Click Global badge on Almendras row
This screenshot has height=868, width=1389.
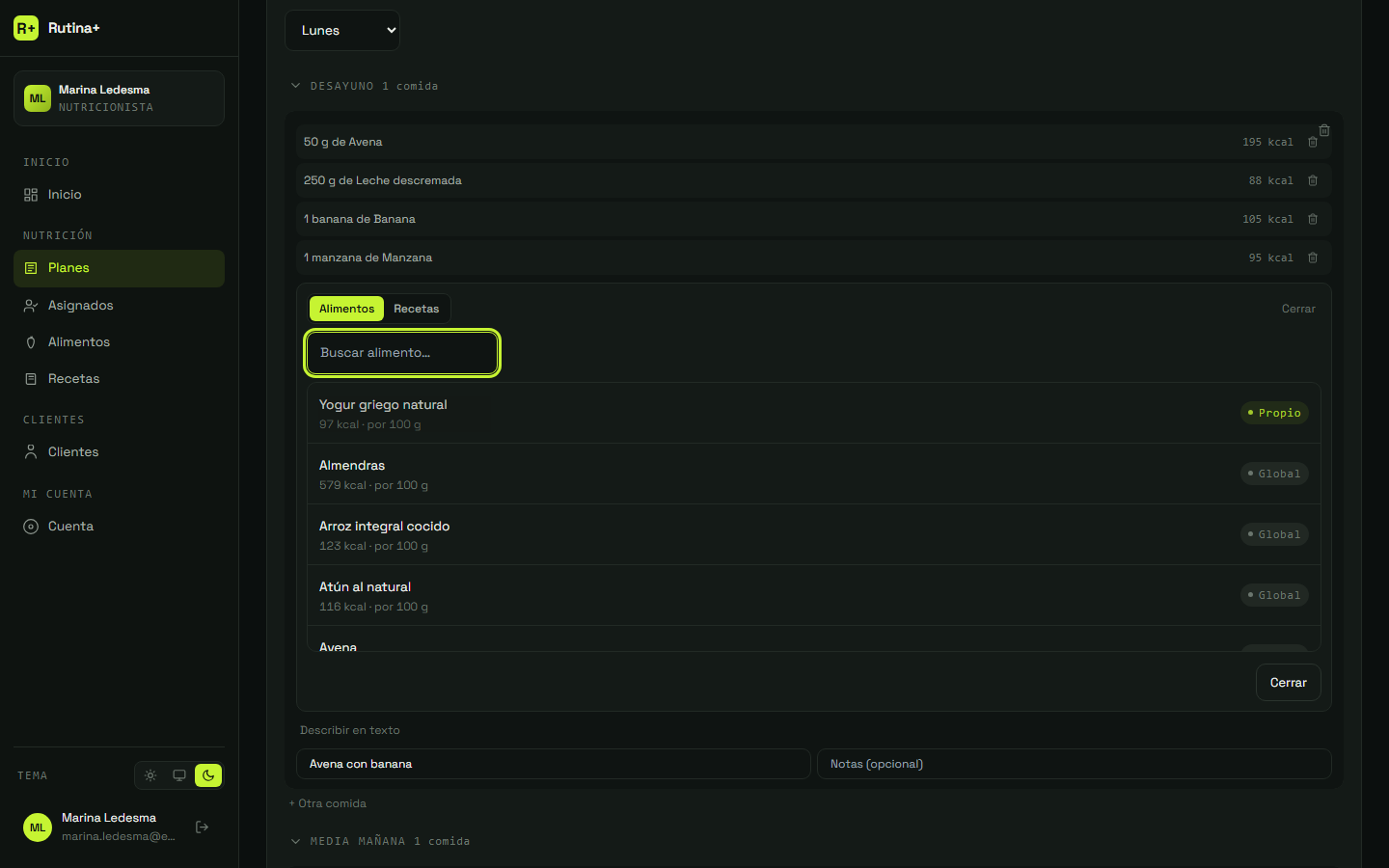pos(1274,474)
